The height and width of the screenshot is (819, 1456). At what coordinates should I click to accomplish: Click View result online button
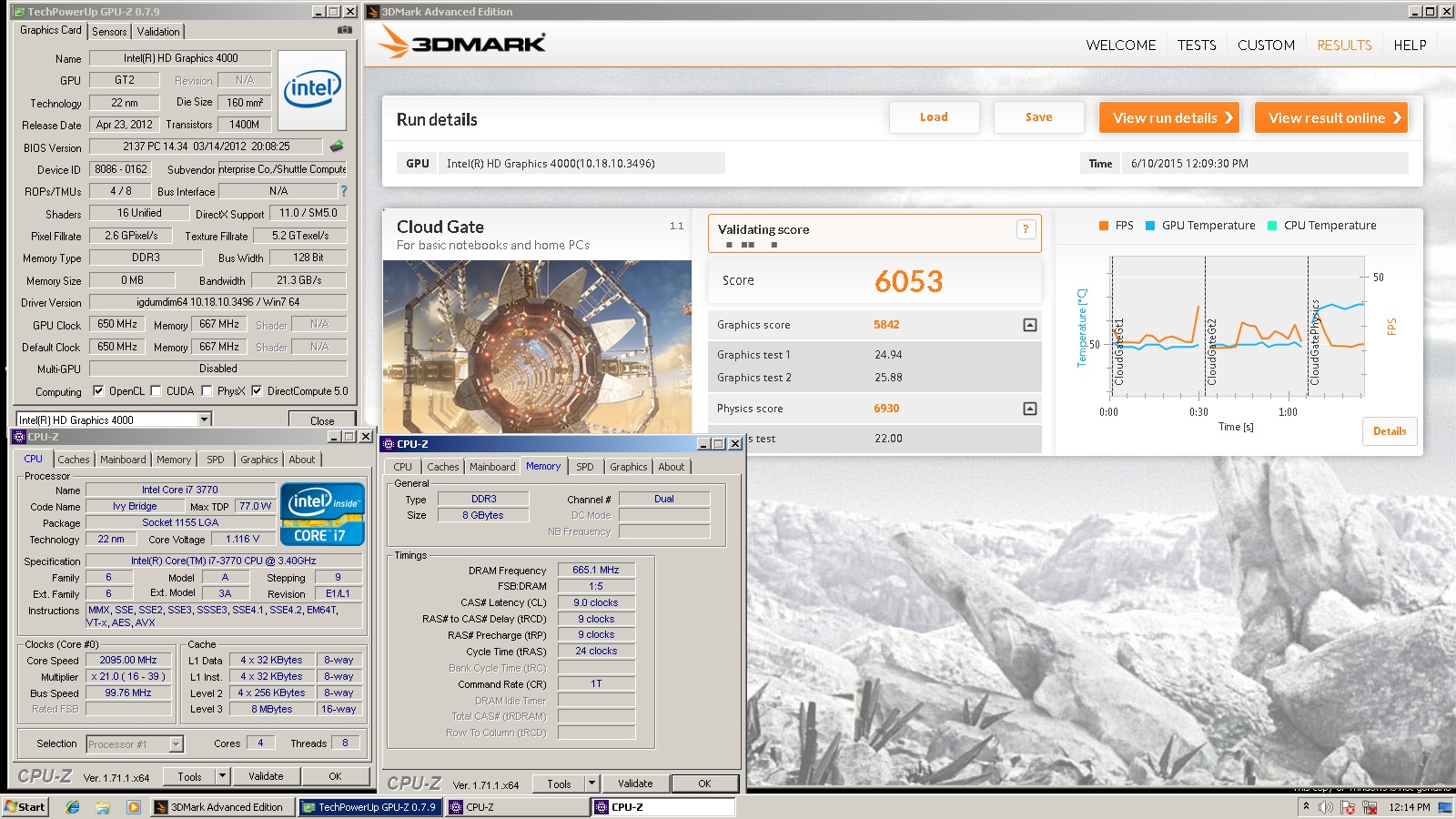(x=1331, y=117)
